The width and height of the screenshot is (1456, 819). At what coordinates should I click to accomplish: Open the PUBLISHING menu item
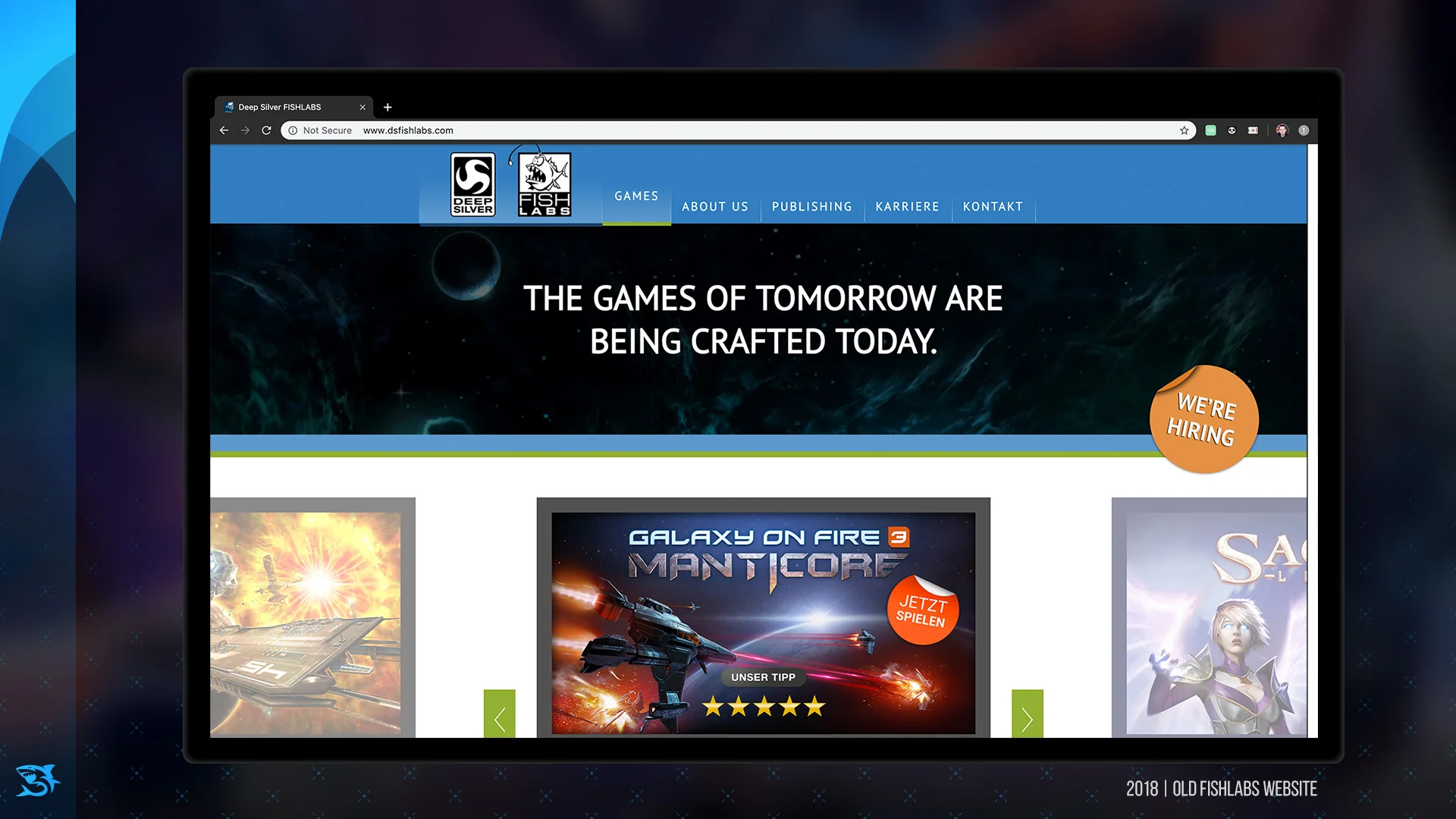(812, 206)
